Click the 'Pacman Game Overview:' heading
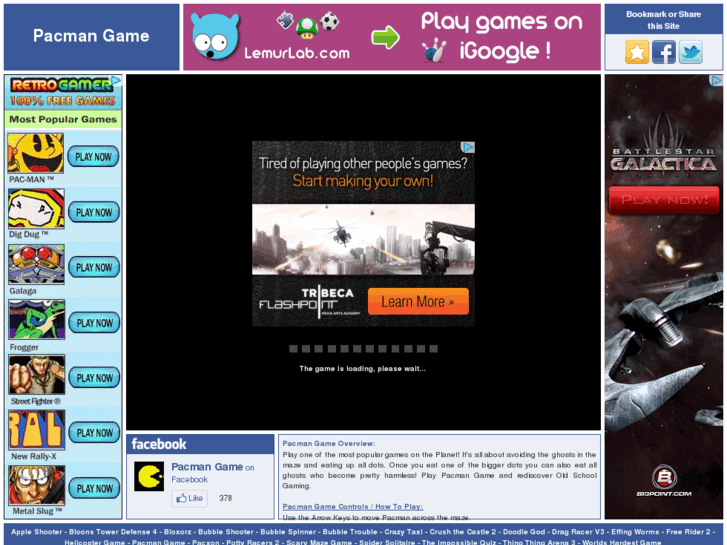Screen dimensions: 727x545 pos(329,443)
